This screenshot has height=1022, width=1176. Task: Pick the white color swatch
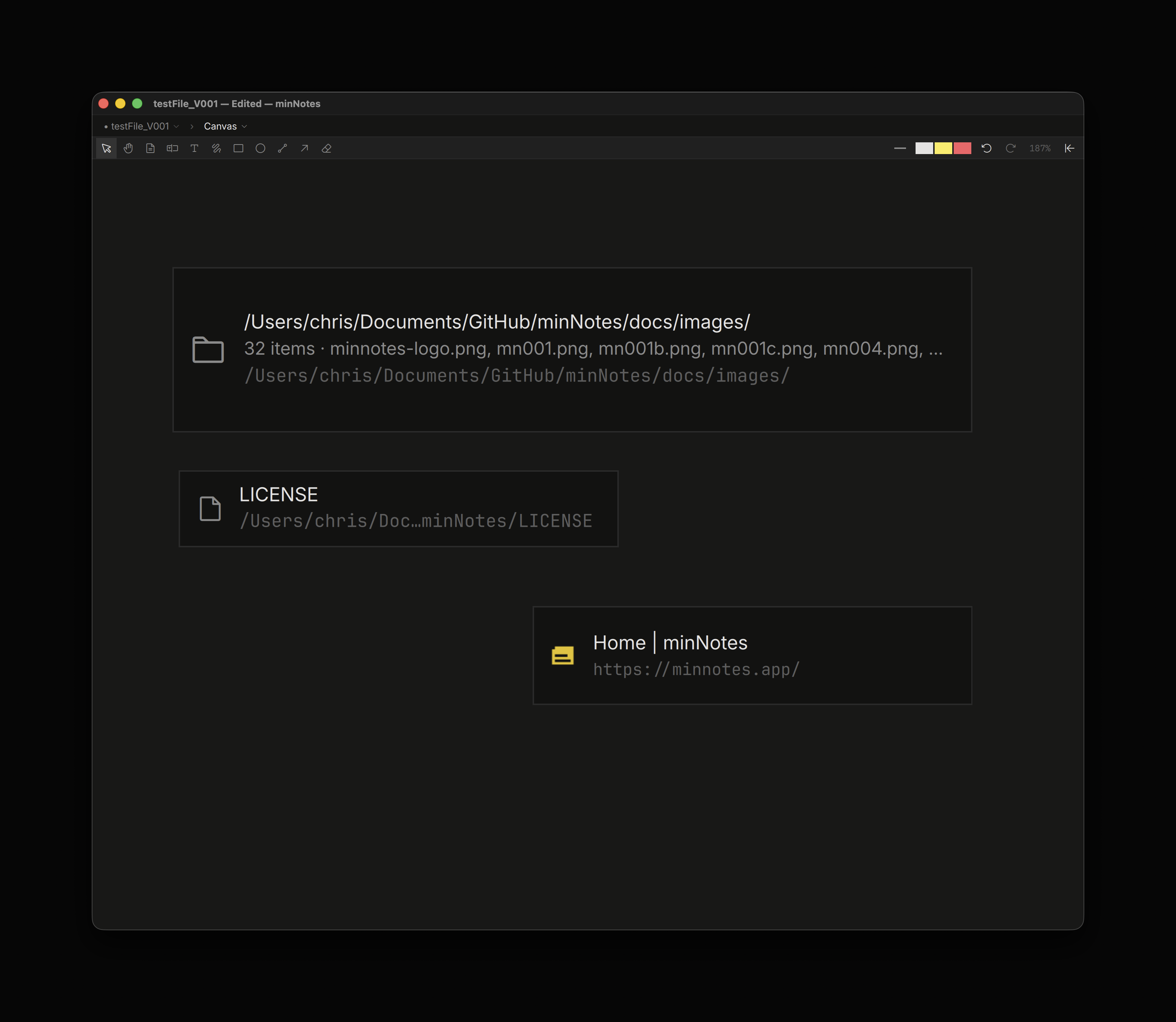(924, 148)
